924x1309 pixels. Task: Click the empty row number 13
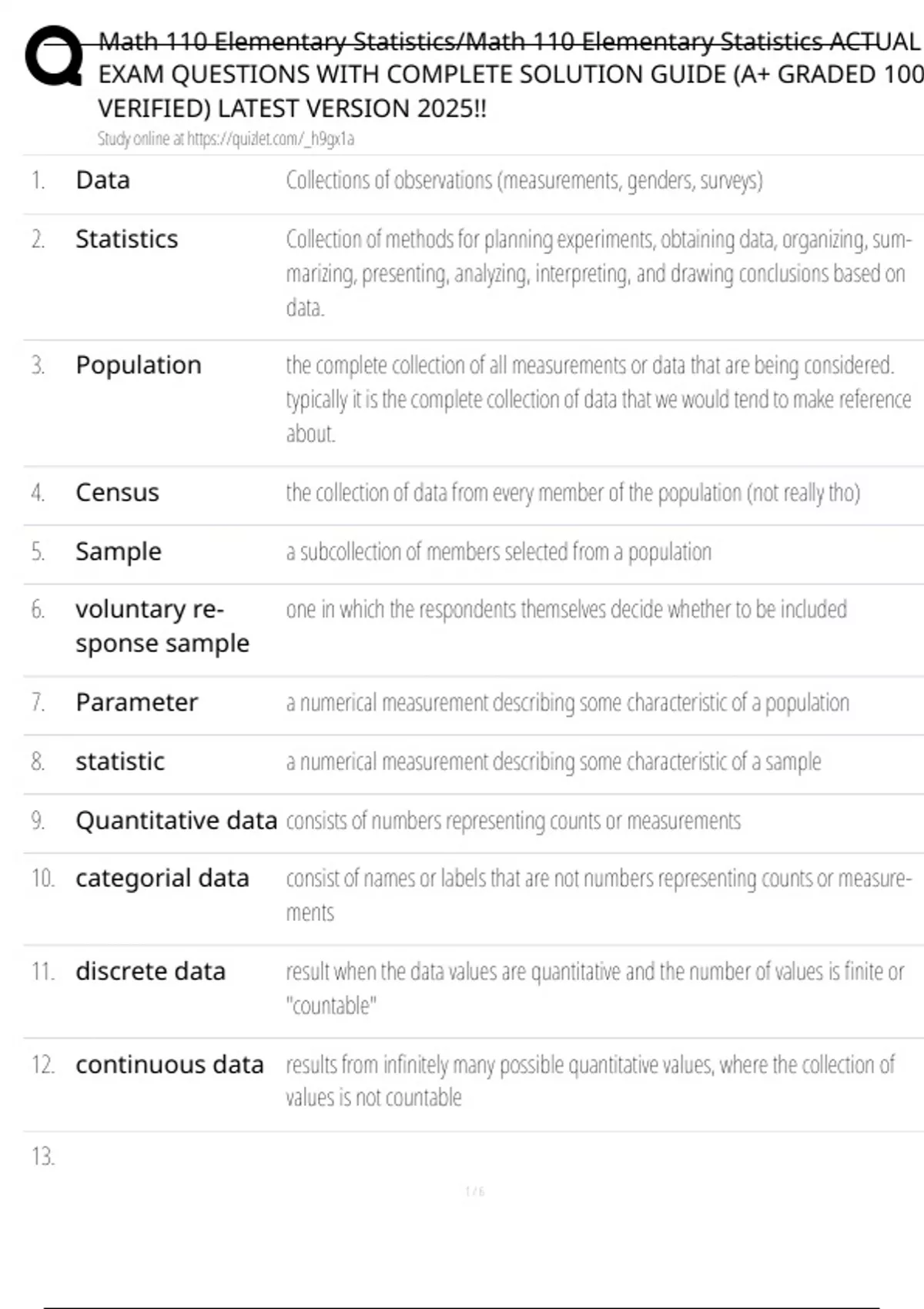43,1157
